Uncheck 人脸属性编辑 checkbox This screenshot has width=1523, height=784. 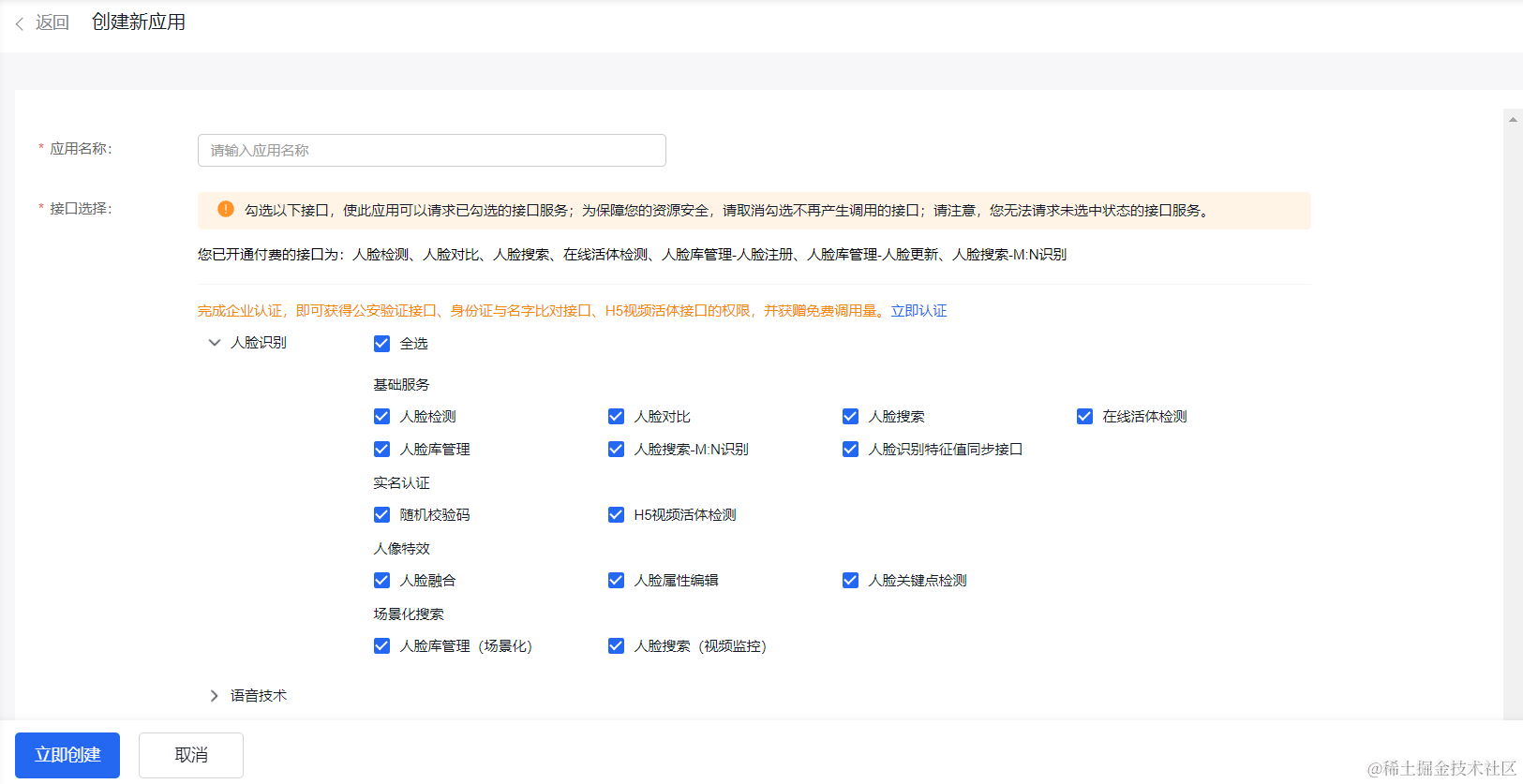616,580
